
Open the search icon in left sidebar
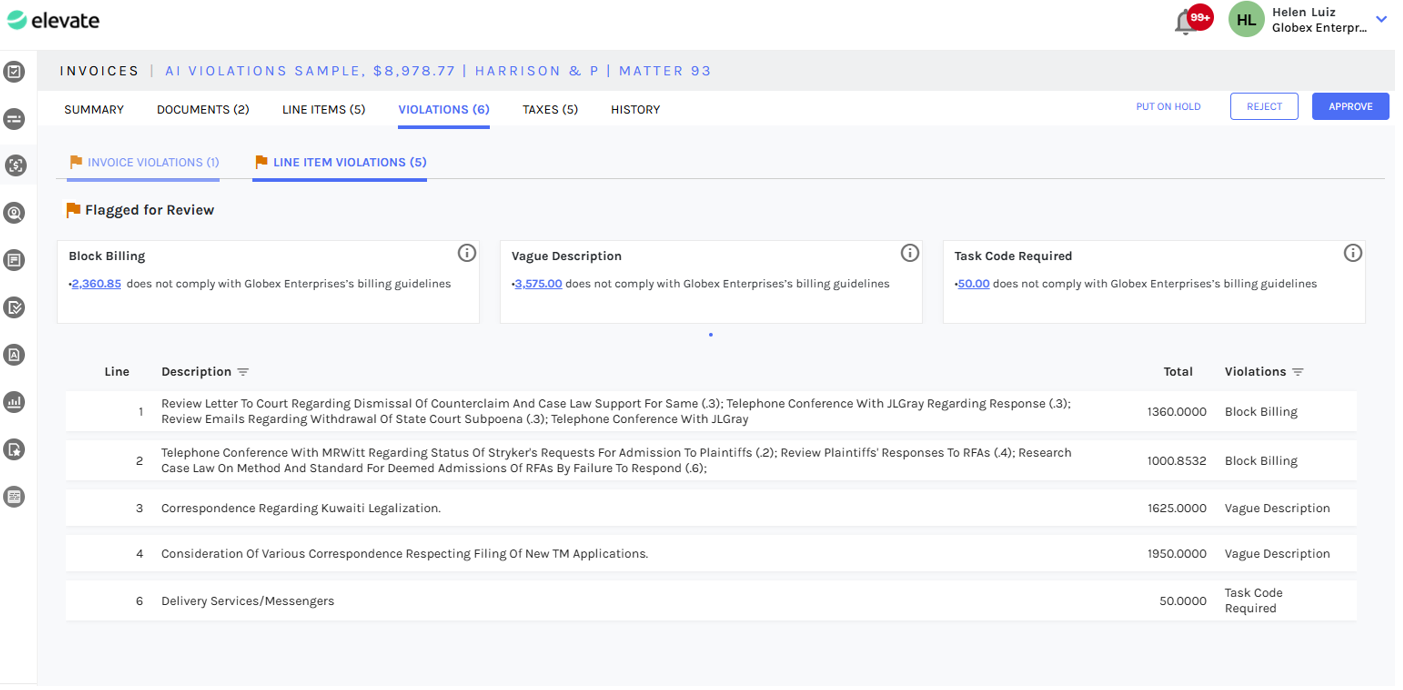click(14, 213)
